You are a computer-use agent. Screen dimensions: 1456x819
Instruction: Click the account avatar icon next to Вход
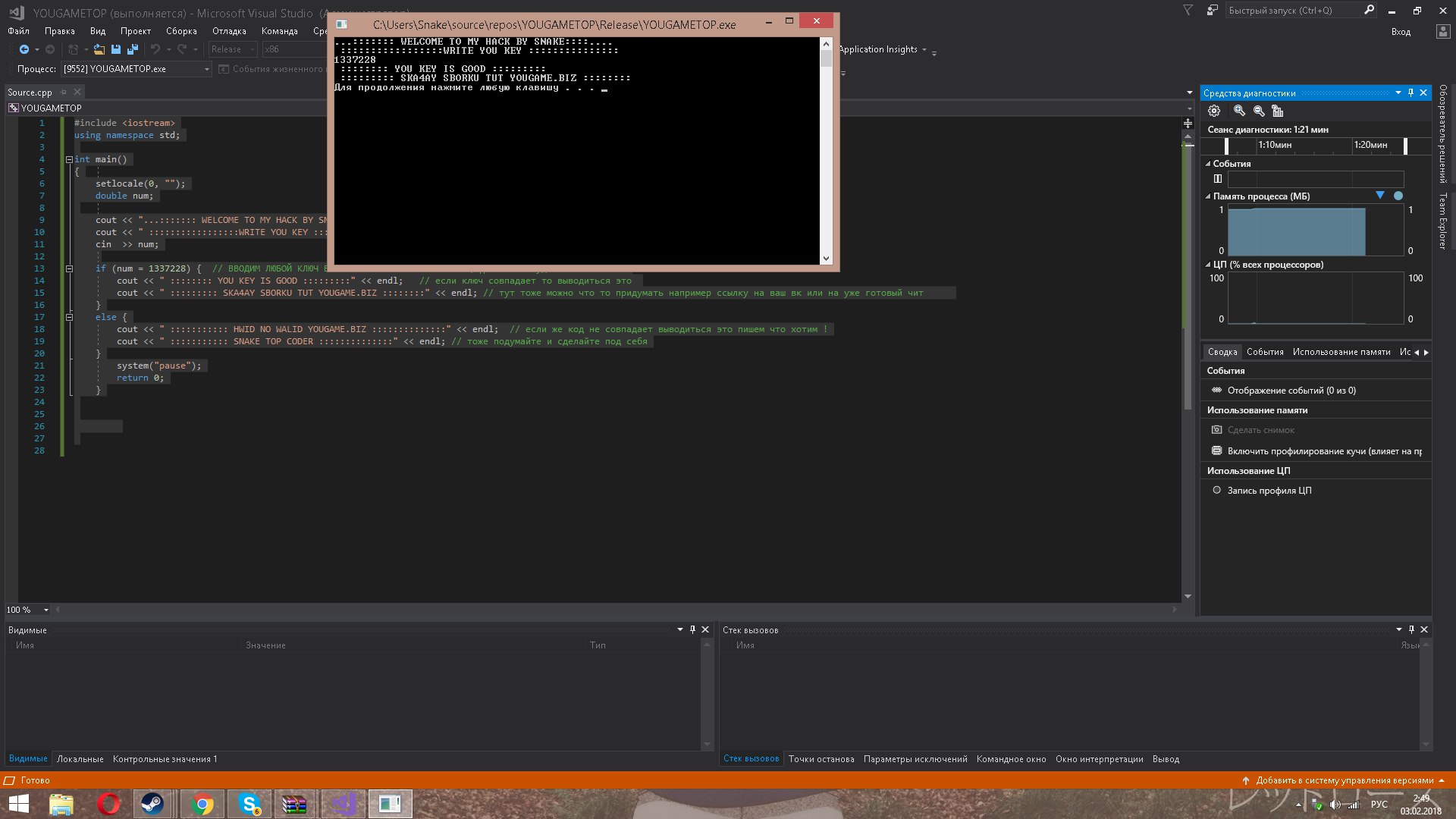[1442, 32]
